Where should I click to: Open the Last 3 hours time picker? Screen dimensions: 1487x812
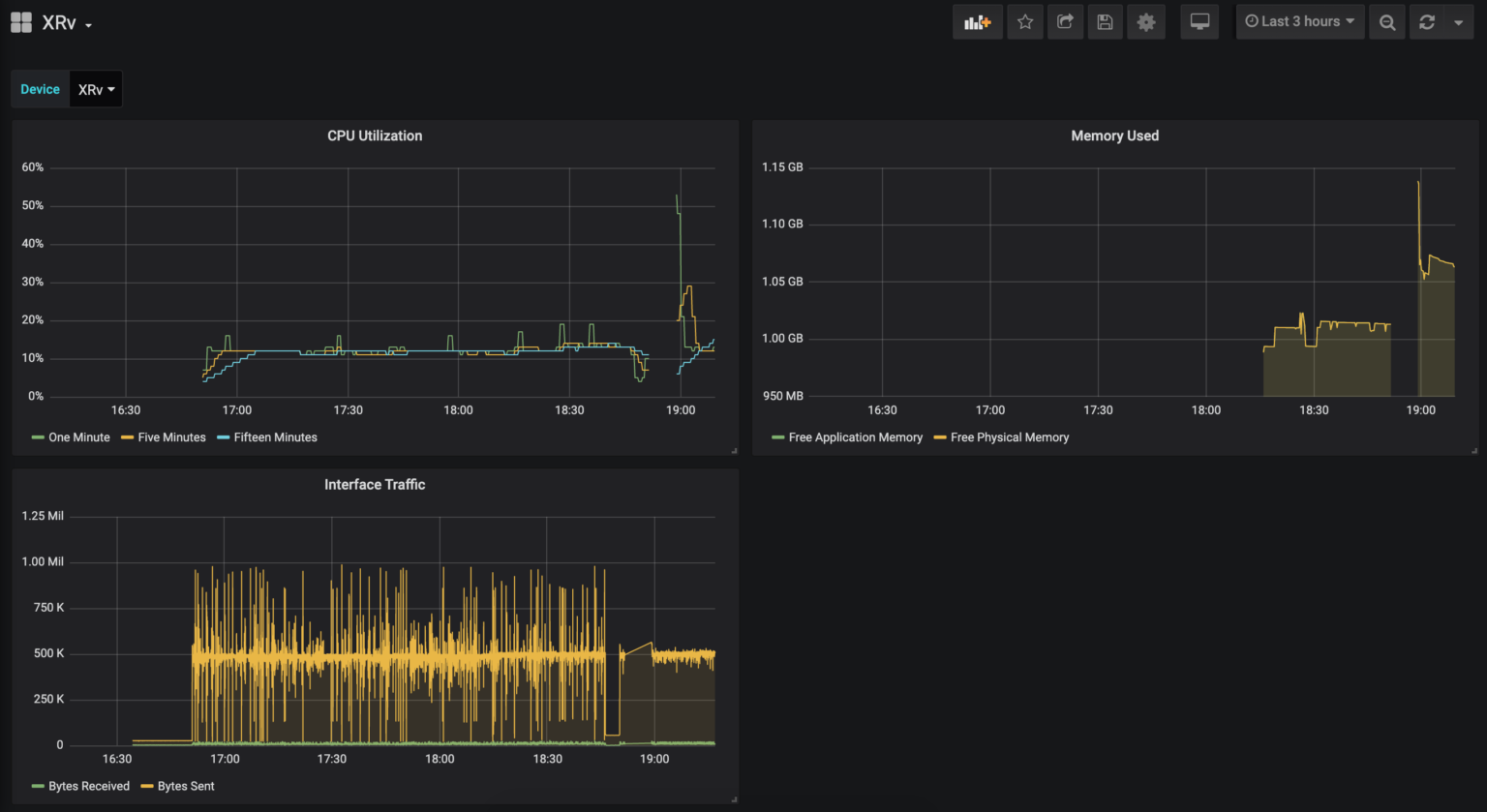pos(1300,21)
